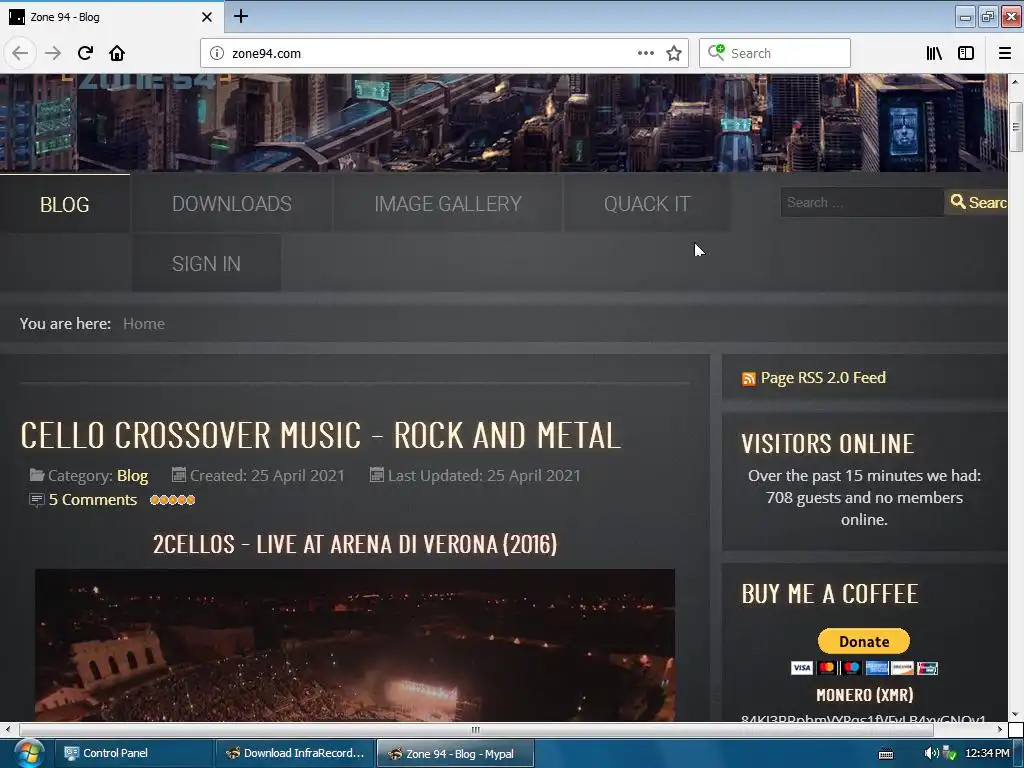
Task: Open page actions three-dot menu
Action: click(x=645, y=53)
